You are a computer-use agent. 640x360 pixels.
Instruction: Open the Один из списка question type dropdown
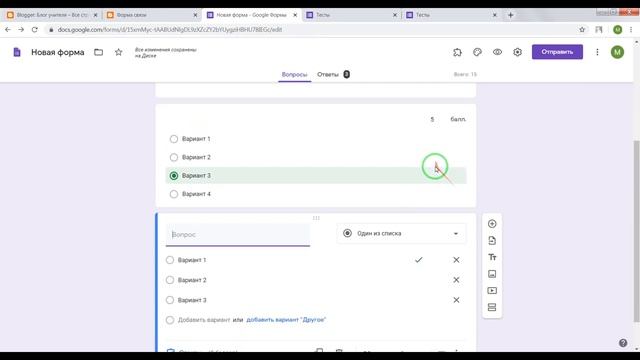(401, 233)
